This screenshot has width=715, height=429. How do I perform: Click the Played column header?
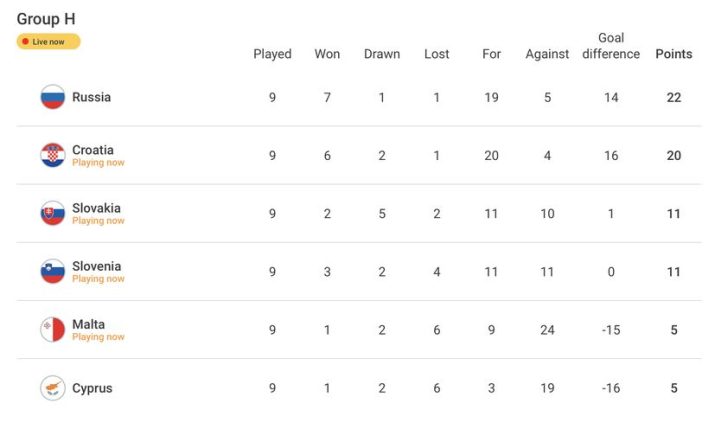click(272, 54)
